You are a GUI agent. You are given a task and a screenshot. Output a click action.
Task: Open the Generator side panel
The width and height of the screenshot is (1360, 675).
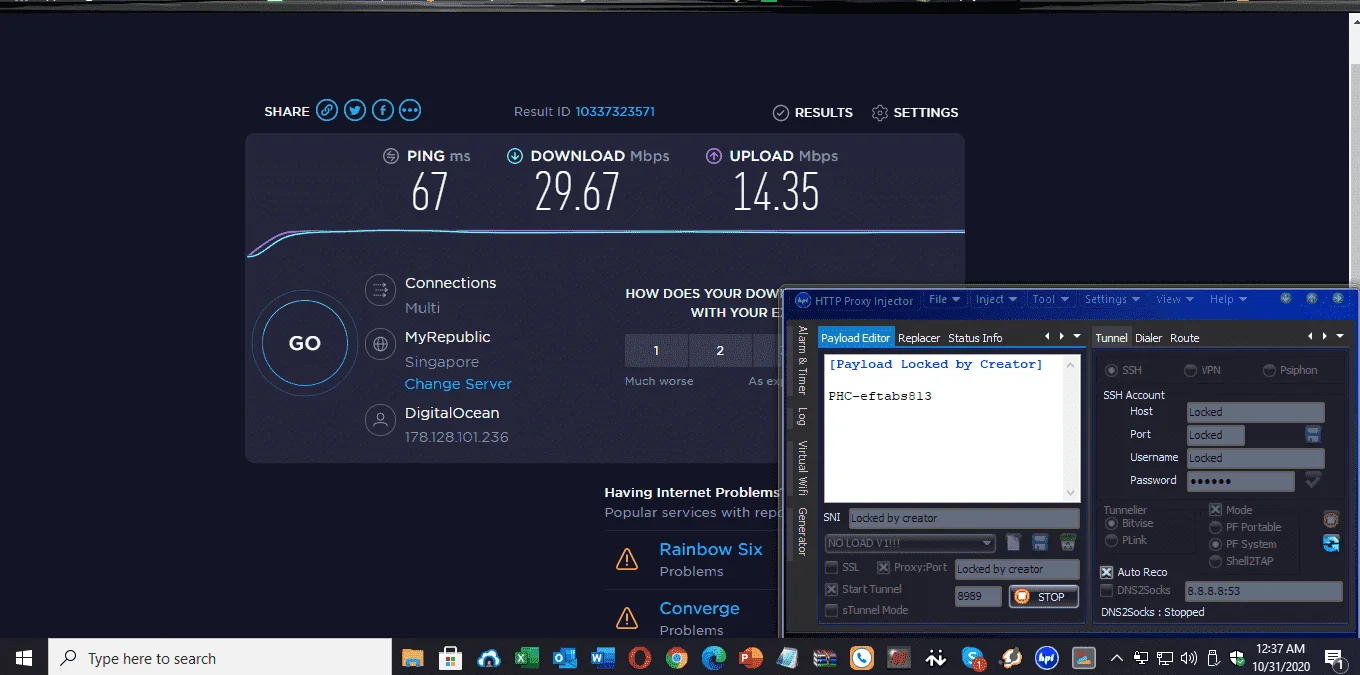802,531
